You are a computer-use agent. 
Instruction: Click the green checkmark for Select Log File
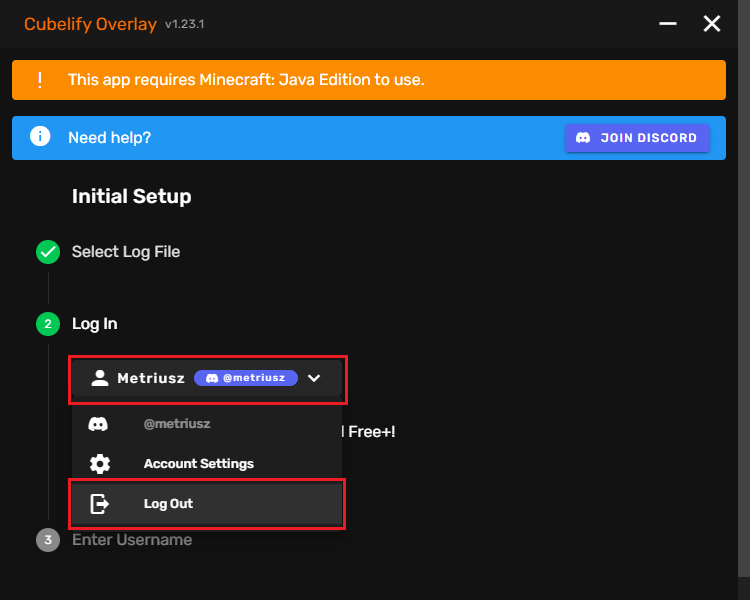click(x=48, y=252)
